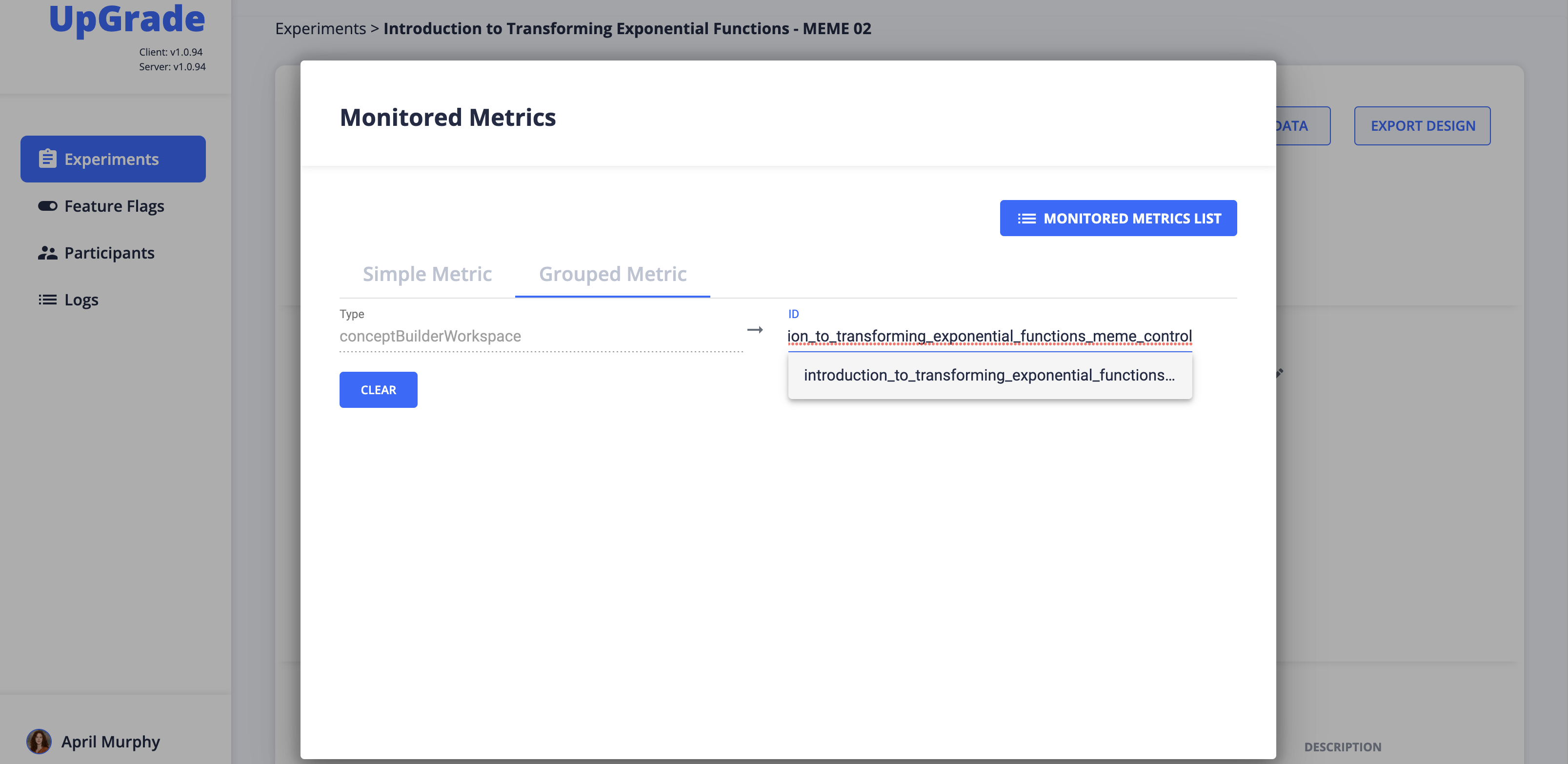Click the Participants people icon
The image size is (1568, 764).
tap(47, 252)
